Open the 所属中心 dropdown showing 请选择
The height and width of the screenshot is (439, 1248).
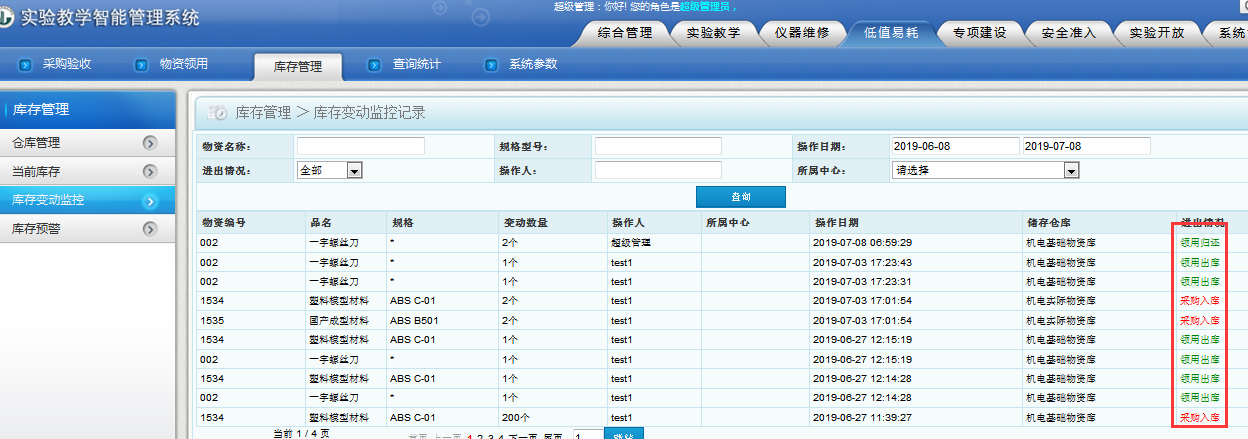(x=1071, y=171)
